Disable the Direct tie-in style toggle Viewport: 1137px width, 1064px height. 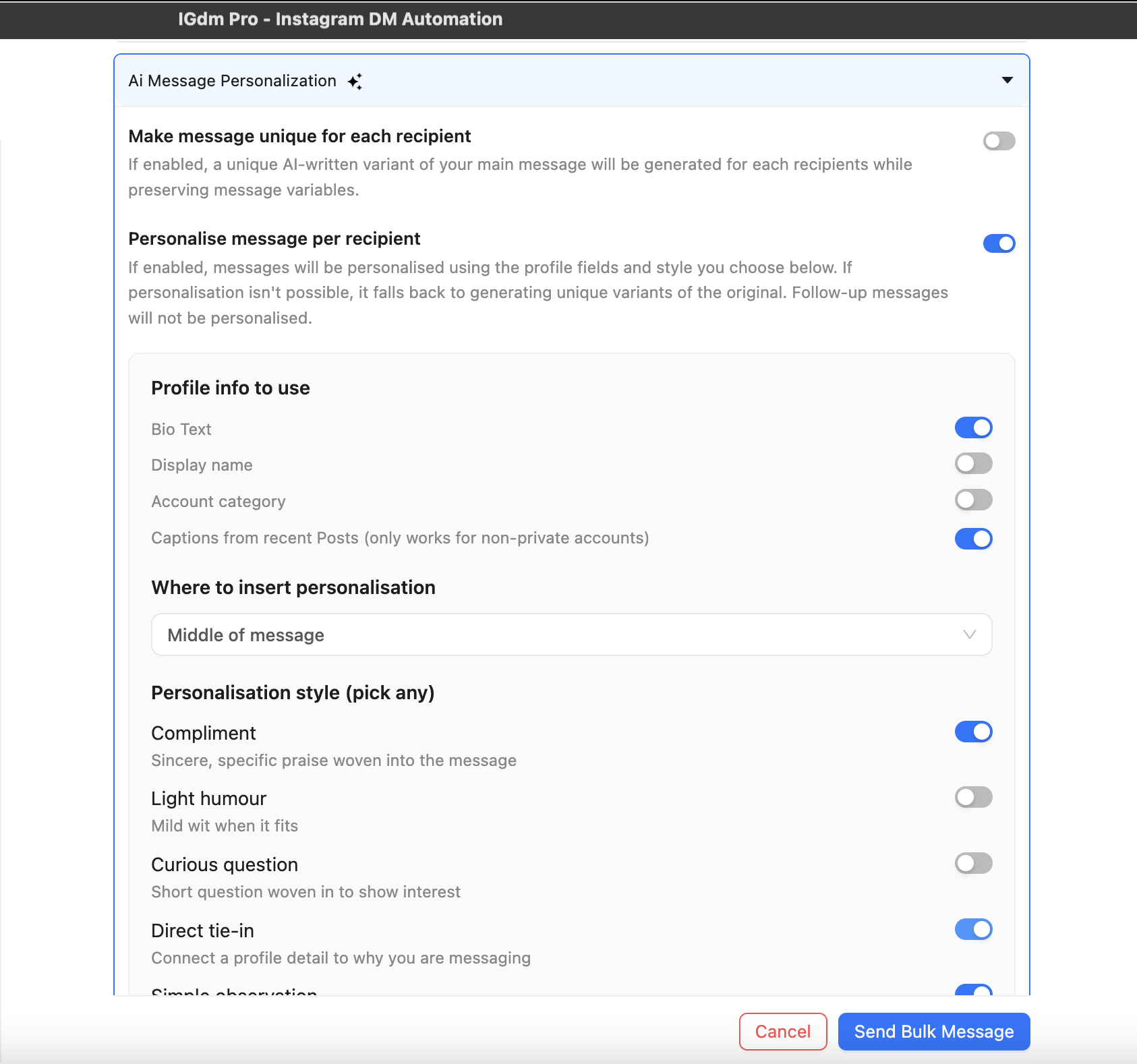click(x=973, y=929)
